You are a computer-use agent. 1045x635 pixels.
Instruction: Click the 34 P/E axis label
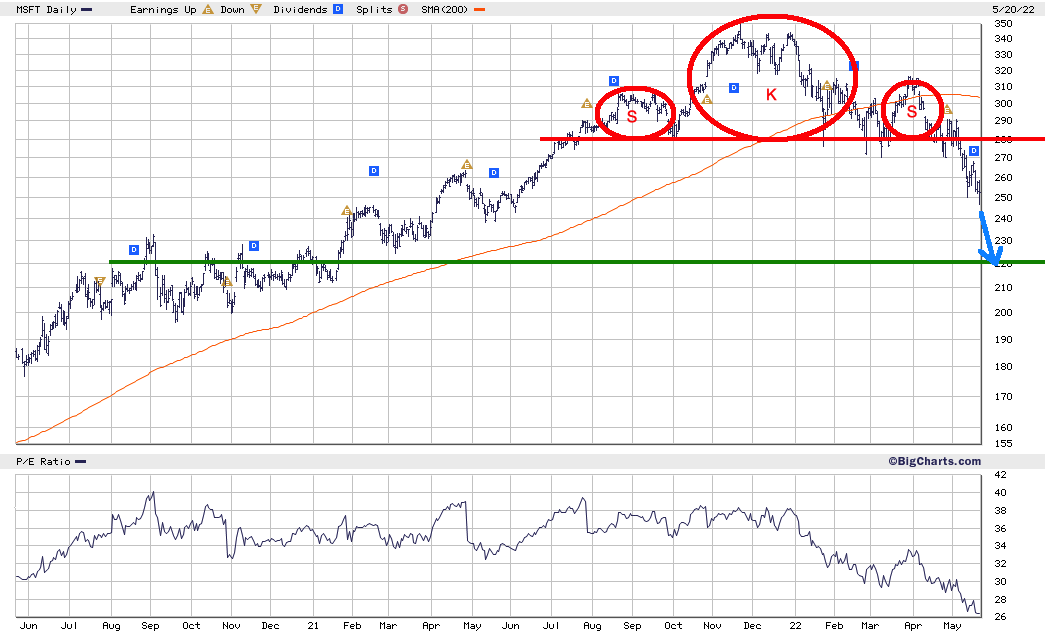click(1000, 546)
